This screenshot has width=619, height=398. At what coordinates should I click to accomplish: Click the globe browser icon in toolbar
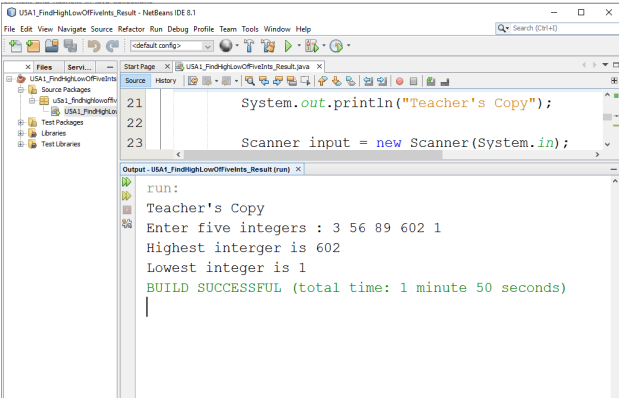point(226,46)
